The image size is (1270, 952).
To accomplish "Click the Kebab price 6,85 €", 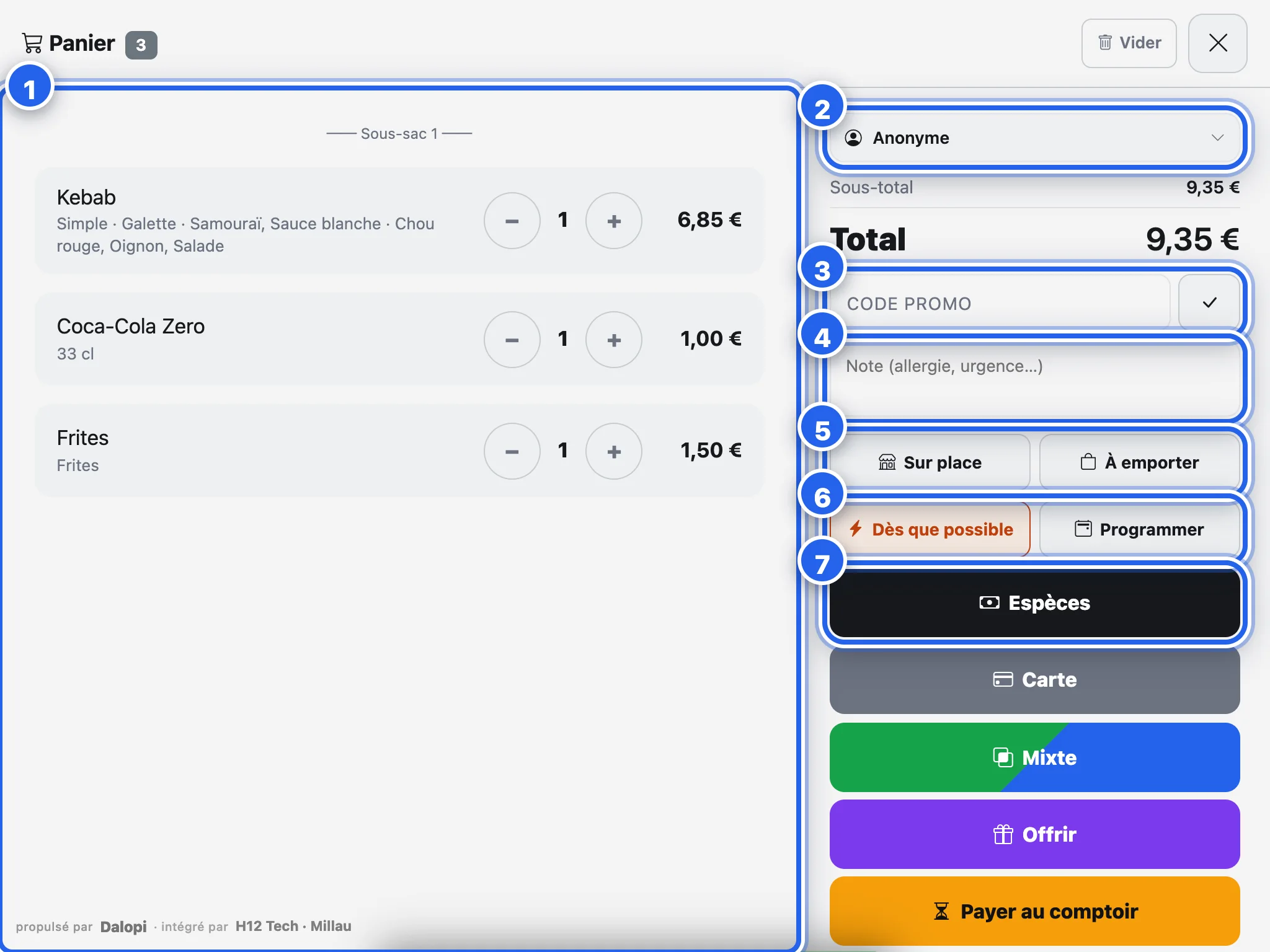I will coord(709,219).
